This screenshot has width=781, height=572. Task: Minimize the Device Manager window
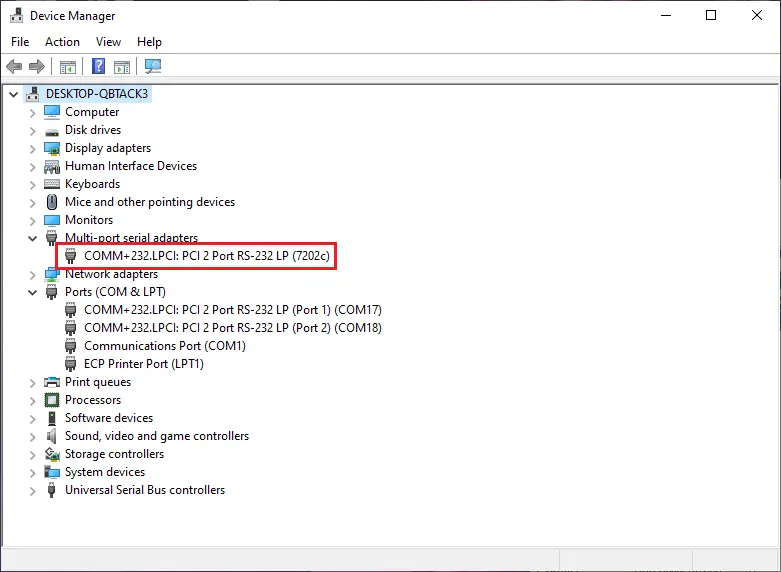(666, 15)
